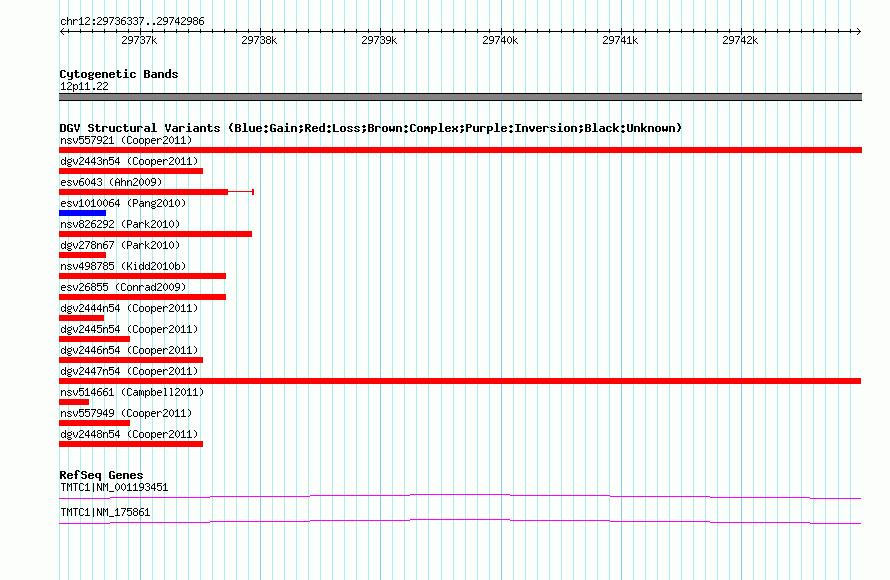Screen dimensions: 890x580
Task: Click the 29740k ruler tick label
Action: 499,40
